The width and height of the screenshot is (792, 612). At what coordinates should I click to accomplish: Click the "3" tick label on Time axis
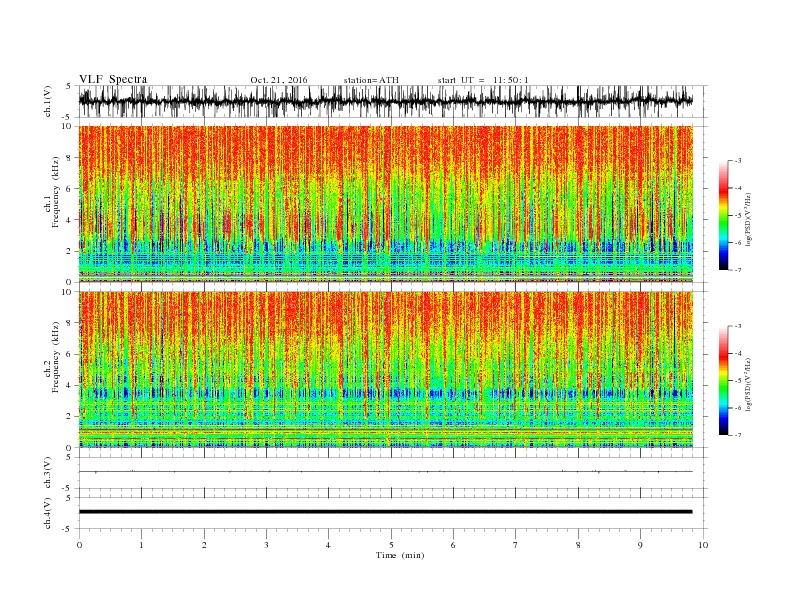click(267, 545)
